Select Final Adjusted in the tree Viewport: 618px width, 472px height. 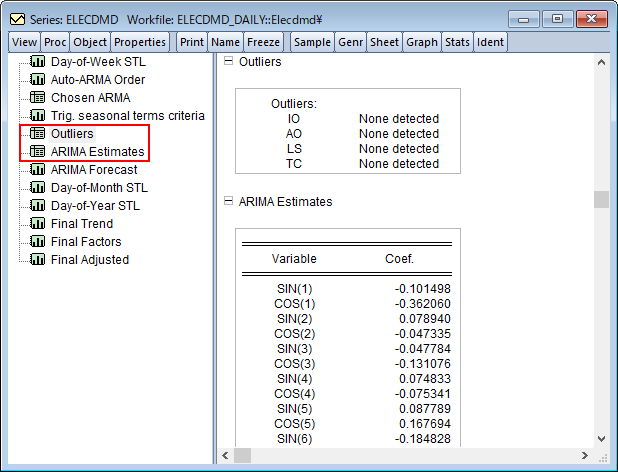click(x=90, y=260)
